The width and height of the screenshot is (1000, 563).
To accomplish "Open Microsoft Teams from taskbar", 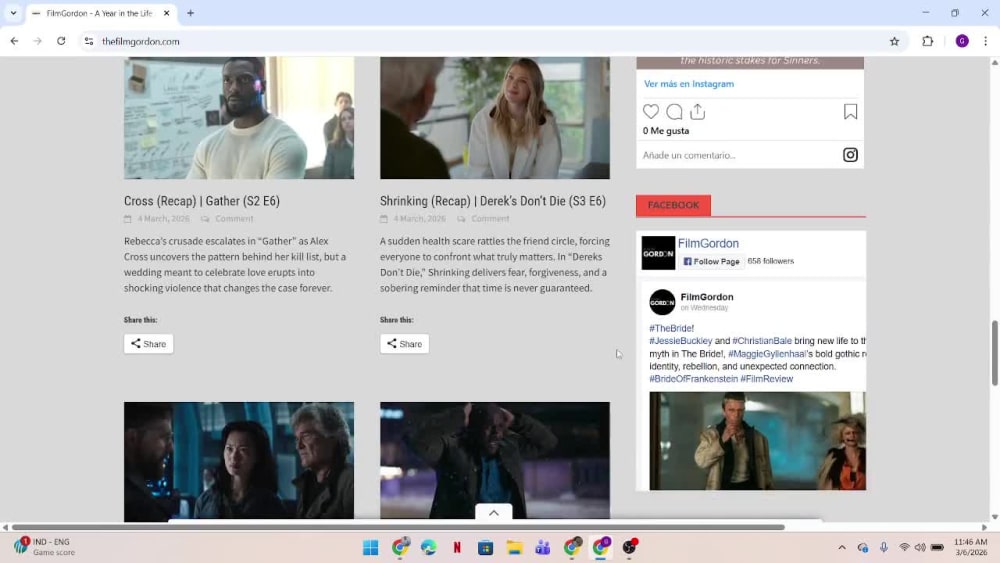I will click(x=543, y=547).
